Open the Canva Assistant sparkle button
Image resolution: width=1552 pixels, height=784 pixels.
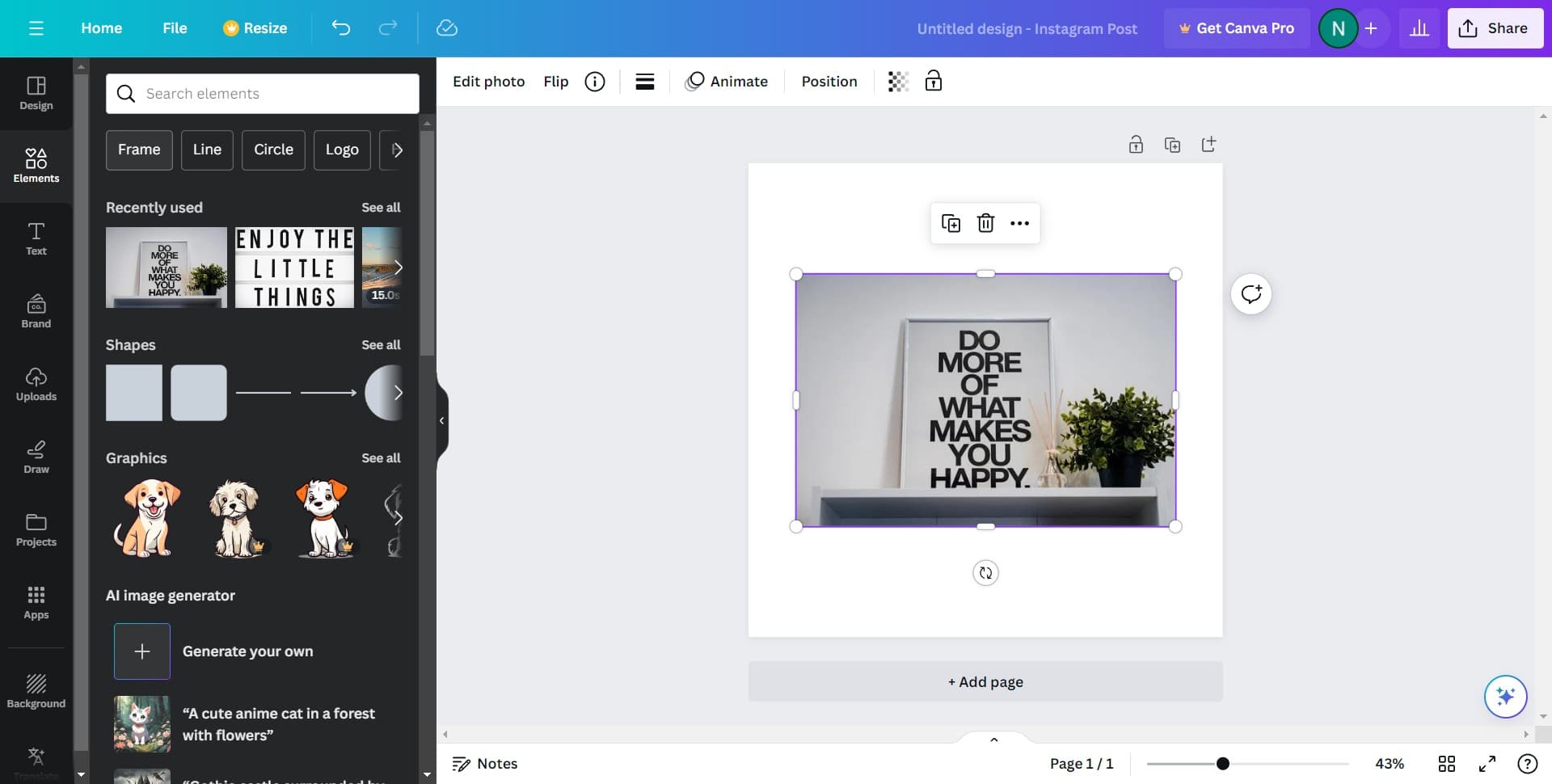click(x=1504, y=696)
